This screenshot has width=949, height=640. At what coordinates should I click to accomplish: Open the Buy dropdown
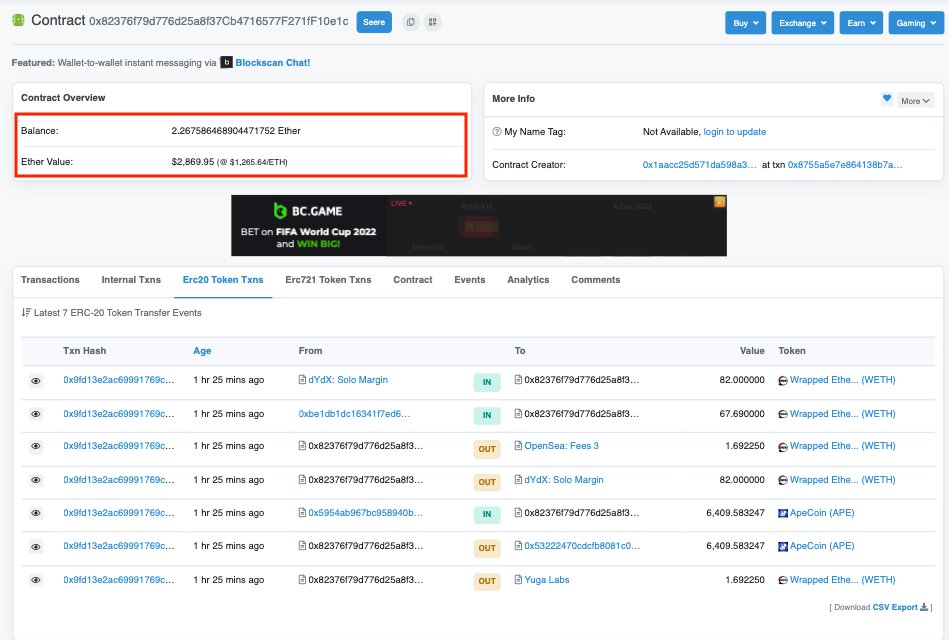(746, 23)
